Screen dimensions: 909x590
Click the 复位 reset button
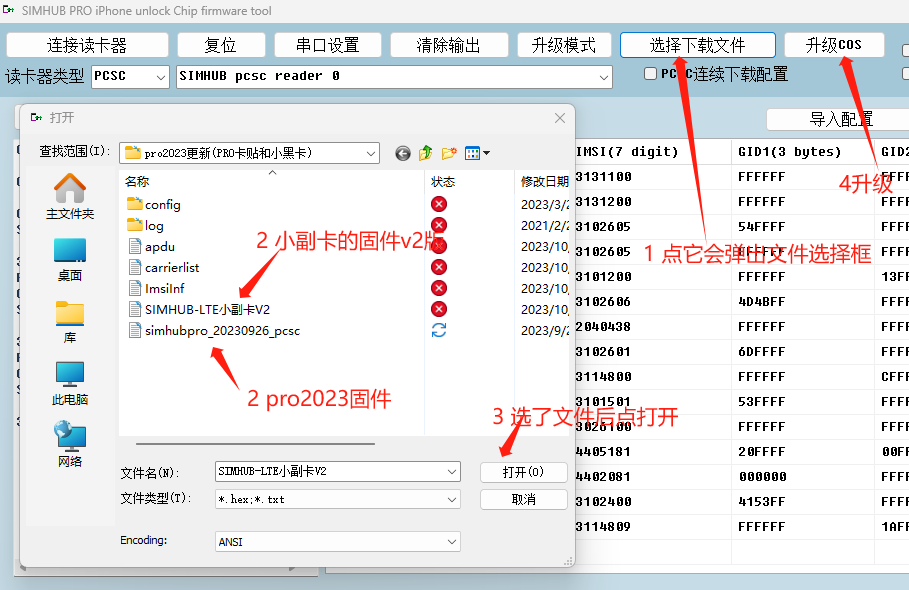coord(221,45)
